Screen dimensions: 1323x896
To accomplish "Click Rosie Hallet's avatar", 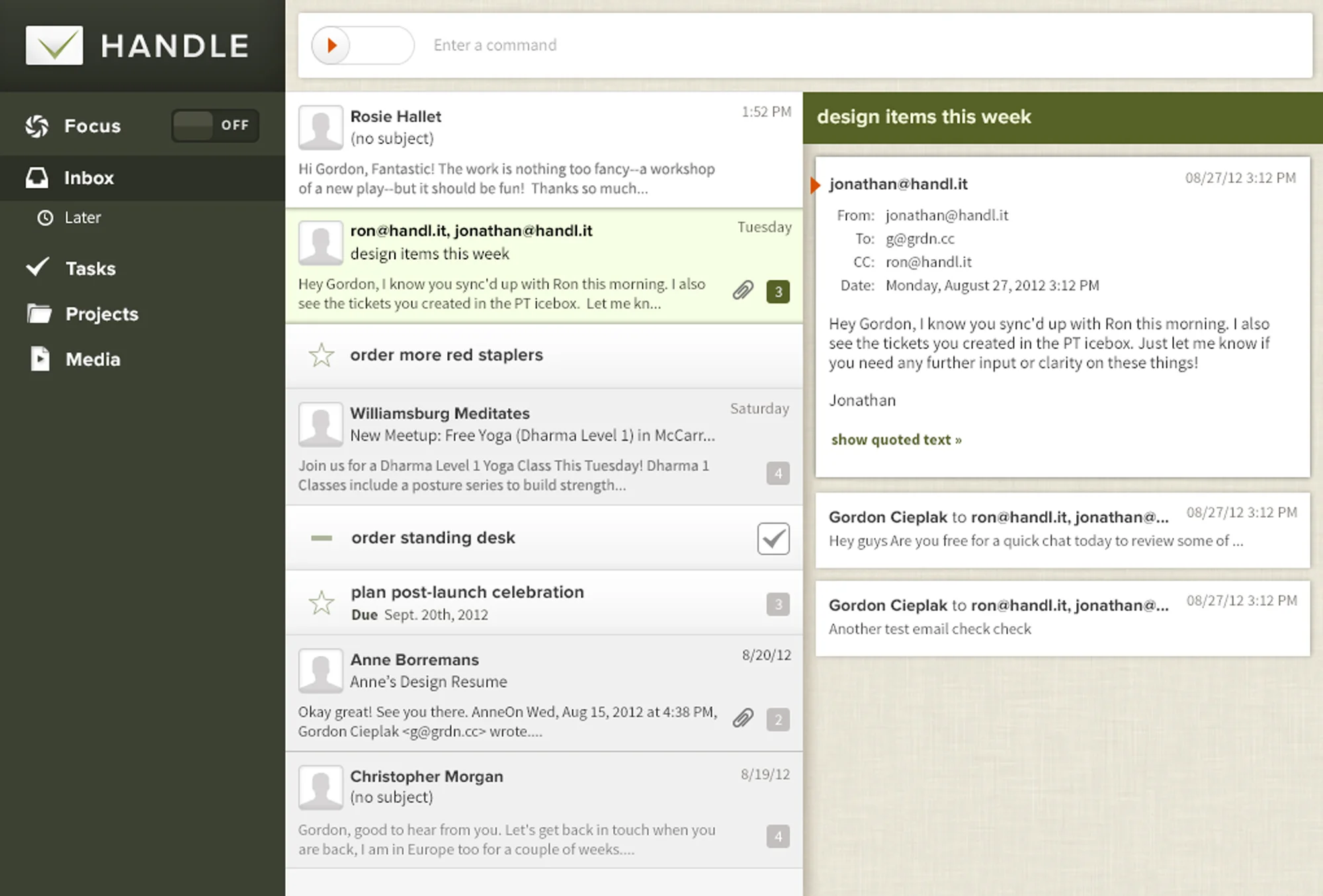I will coord(321,128).
